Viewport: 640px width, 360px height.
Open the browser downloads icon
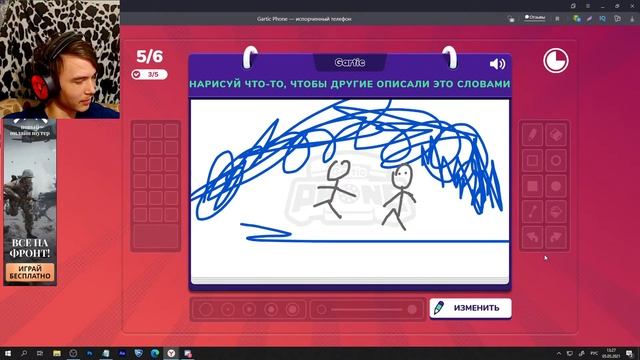(632, 18)
